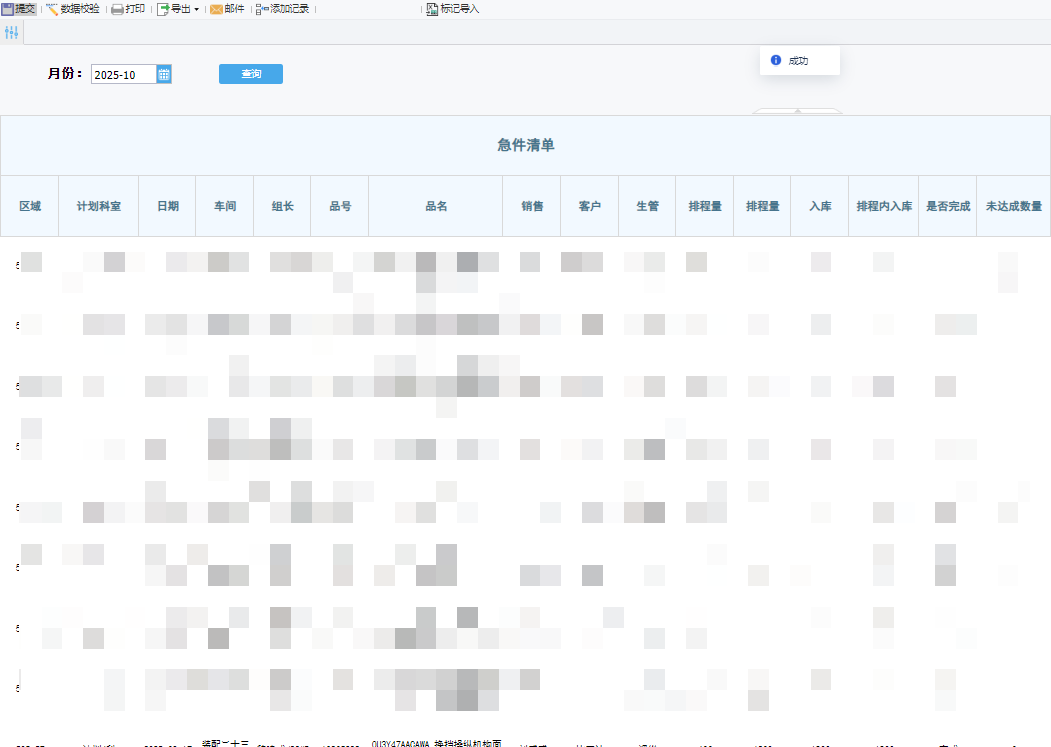Click the 未达成数量 column header
This screenshot has height=747, width=1051.
coord(1013,207)
